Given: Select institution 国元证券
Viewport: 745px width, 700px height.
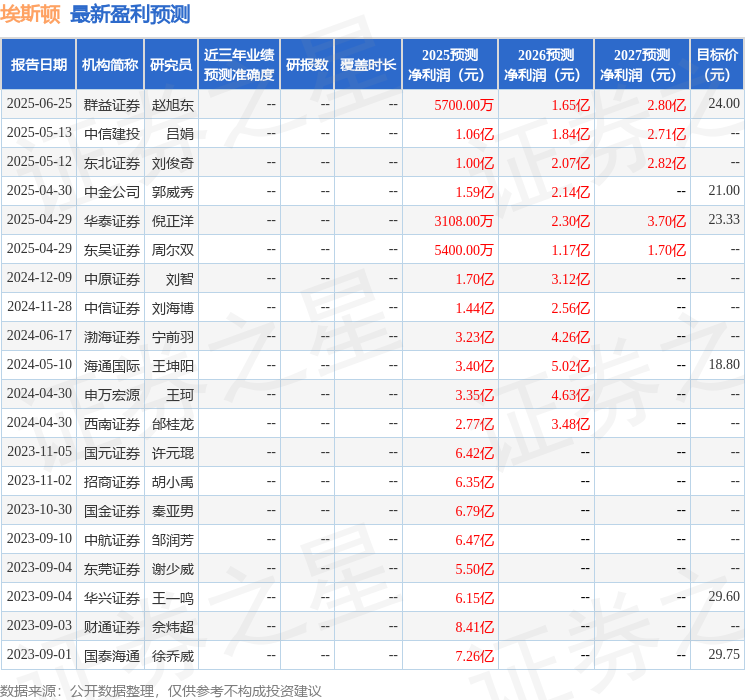Looking at the screenshot, I should (x=112, y=453).
